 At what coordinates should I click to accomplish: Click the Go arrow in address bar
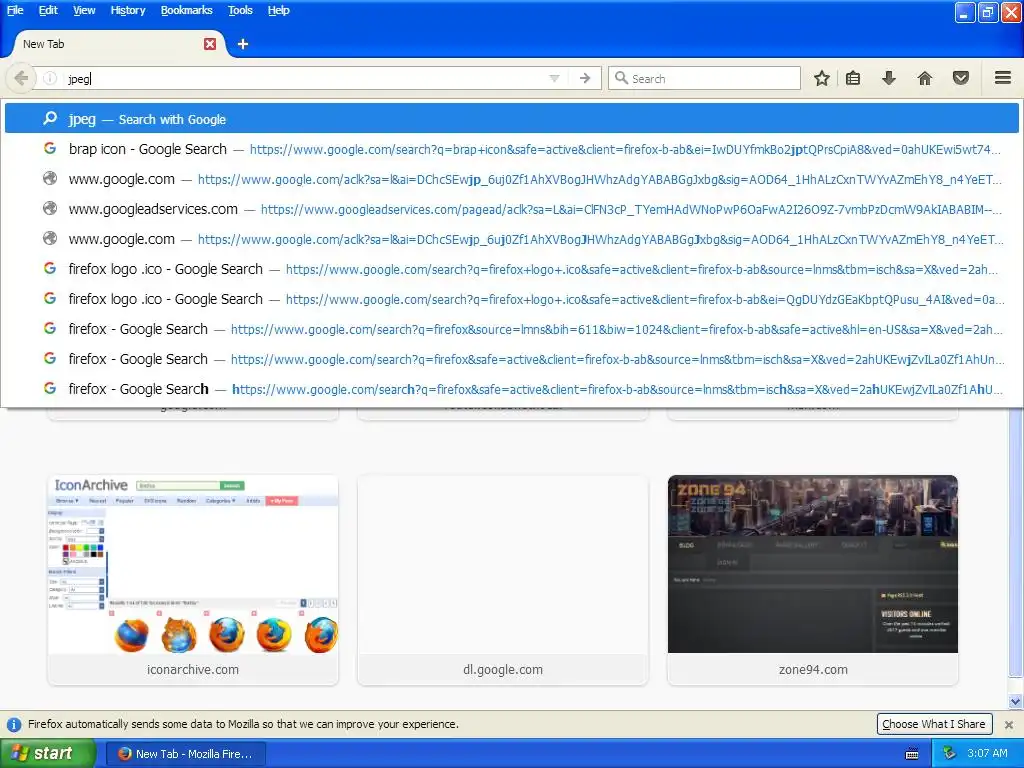pyautogui.click(x=585, y=78)
